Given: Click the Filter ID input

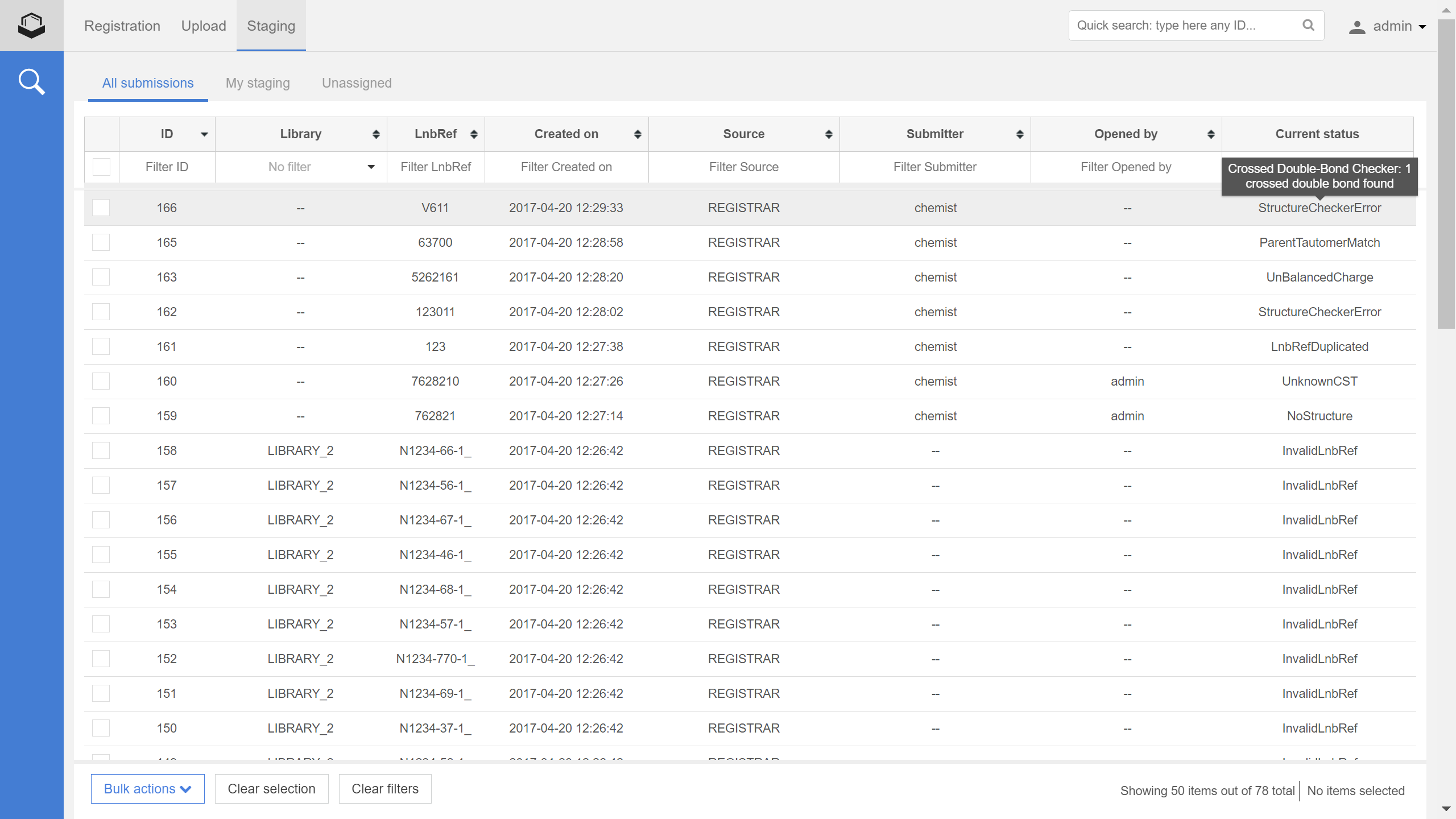Looking at the screenshot, I should 167,167.
